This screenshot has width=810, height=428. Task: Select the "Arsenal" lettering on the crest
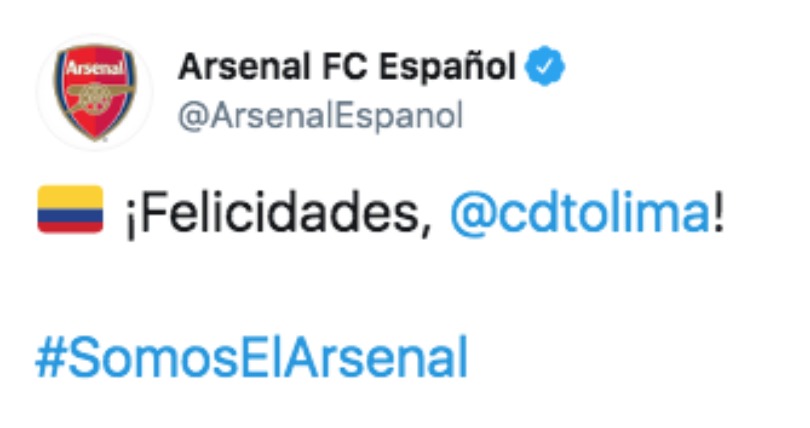coord(94,73)
